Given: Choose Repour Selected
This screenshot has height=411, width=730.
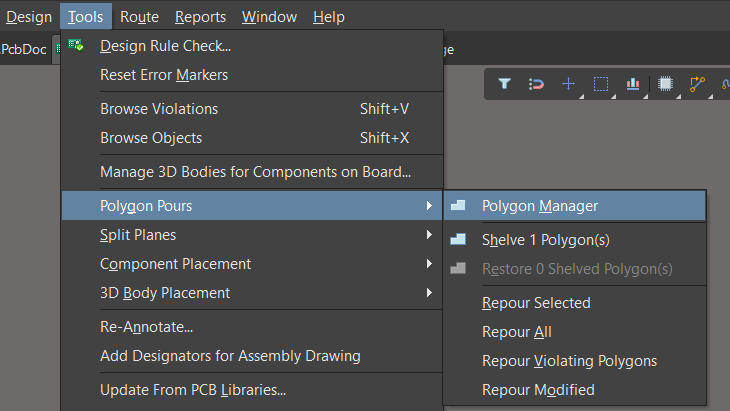Looking at the screenshot, I should [575, 303].
